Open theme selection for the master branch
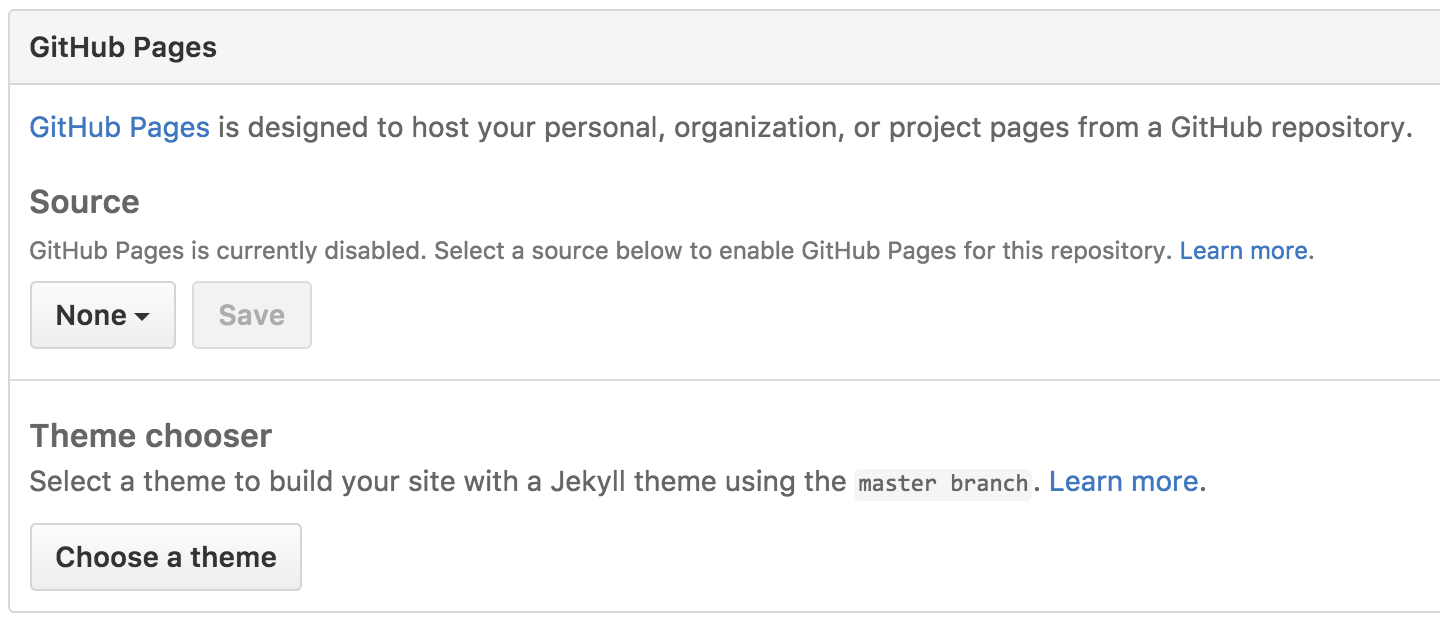This screenshot has width=1440, height=620. point(165,557)
